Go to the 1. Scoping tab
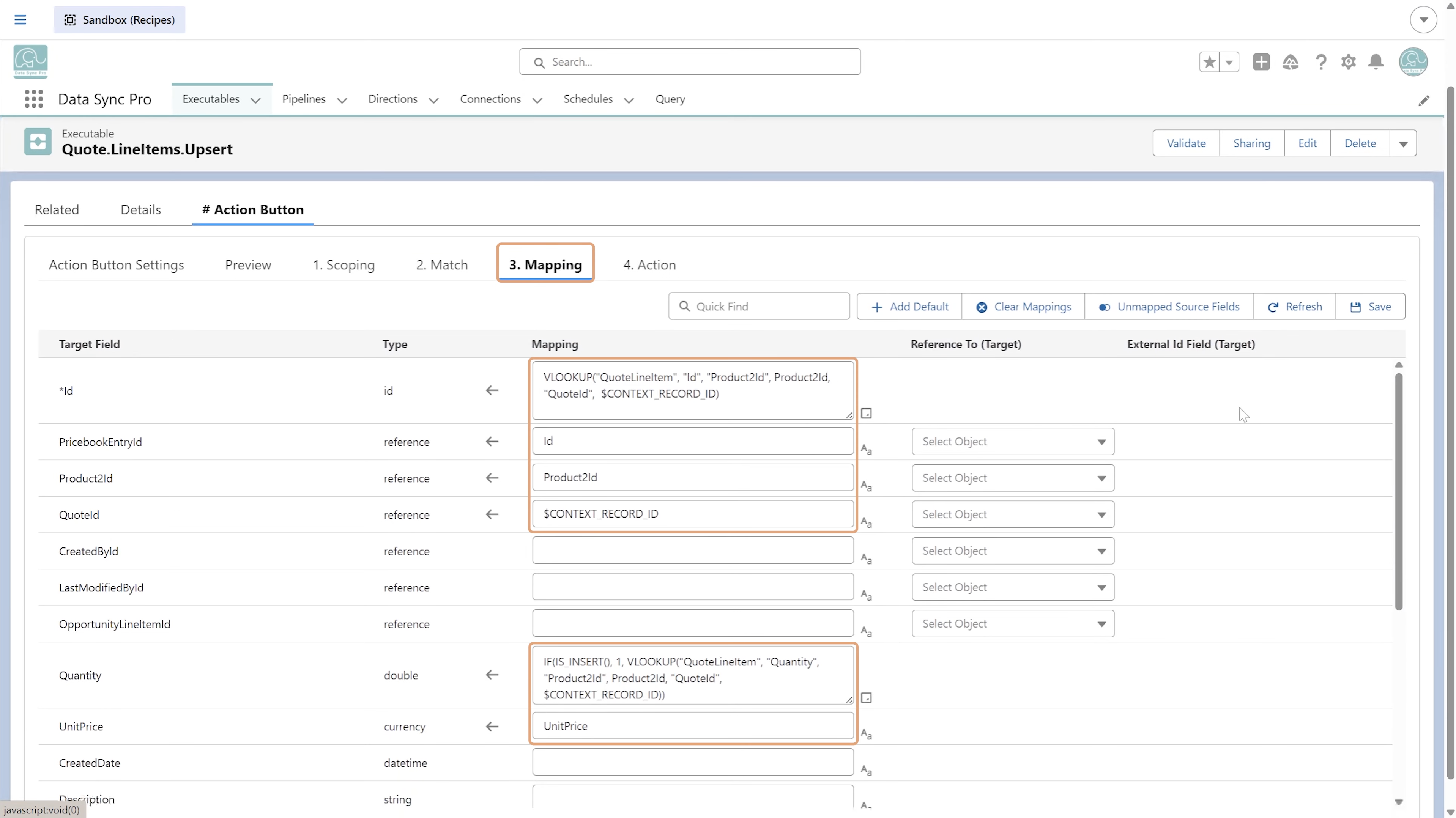This screenshot has height=818, width=1456. [344, 265]
